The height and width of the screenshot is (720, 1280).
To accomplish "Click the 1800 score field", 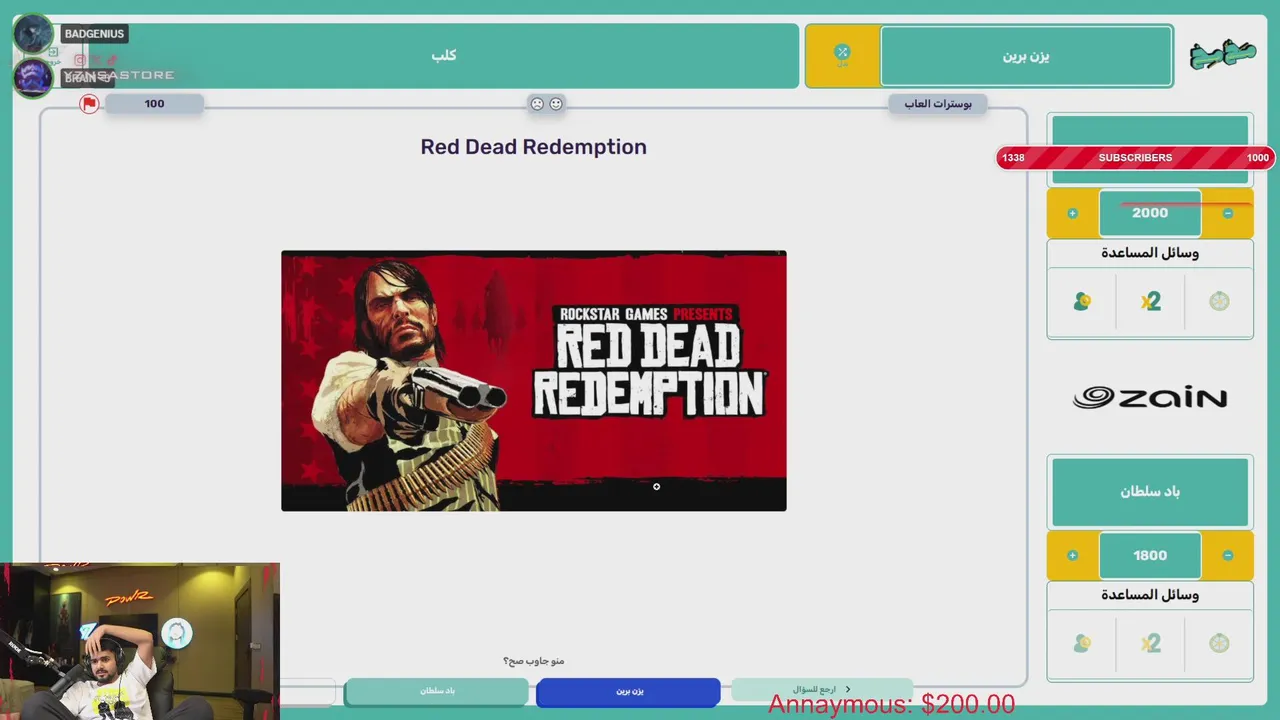I will [x=1150, y=556].
